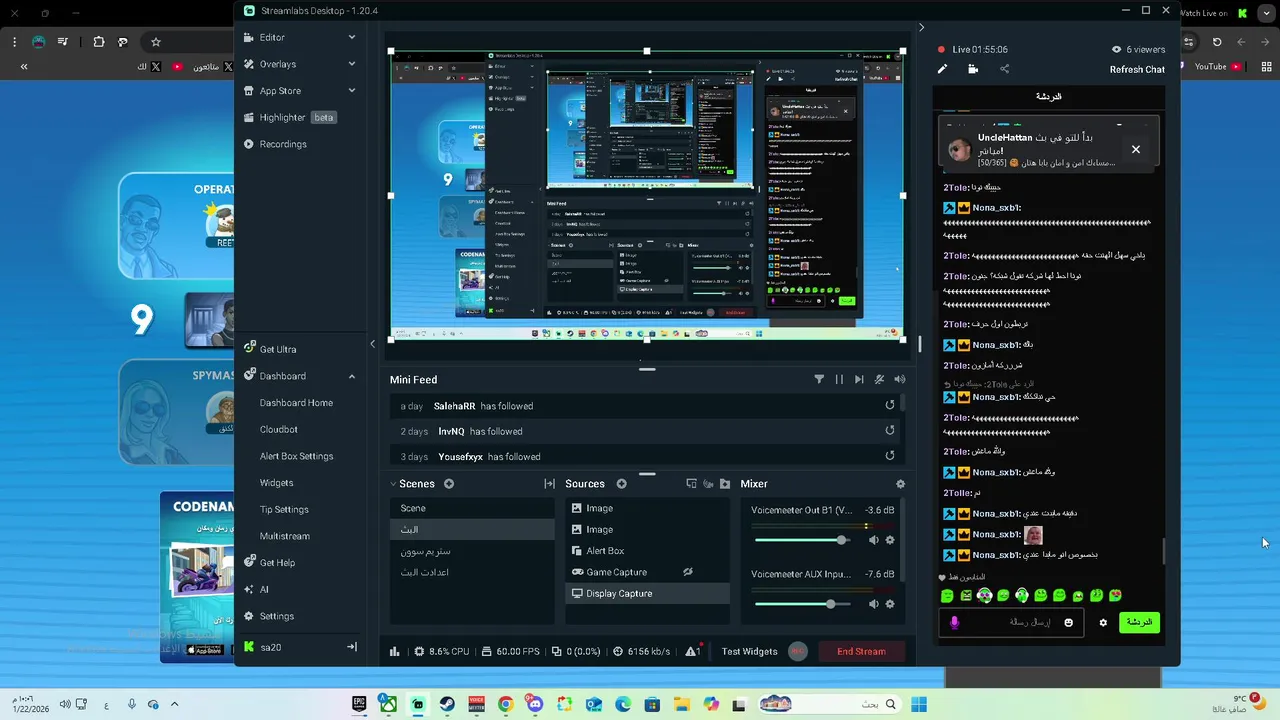Collapse the Dashboard section
This screenshot has width=1280, height=720.
point(352,376)
